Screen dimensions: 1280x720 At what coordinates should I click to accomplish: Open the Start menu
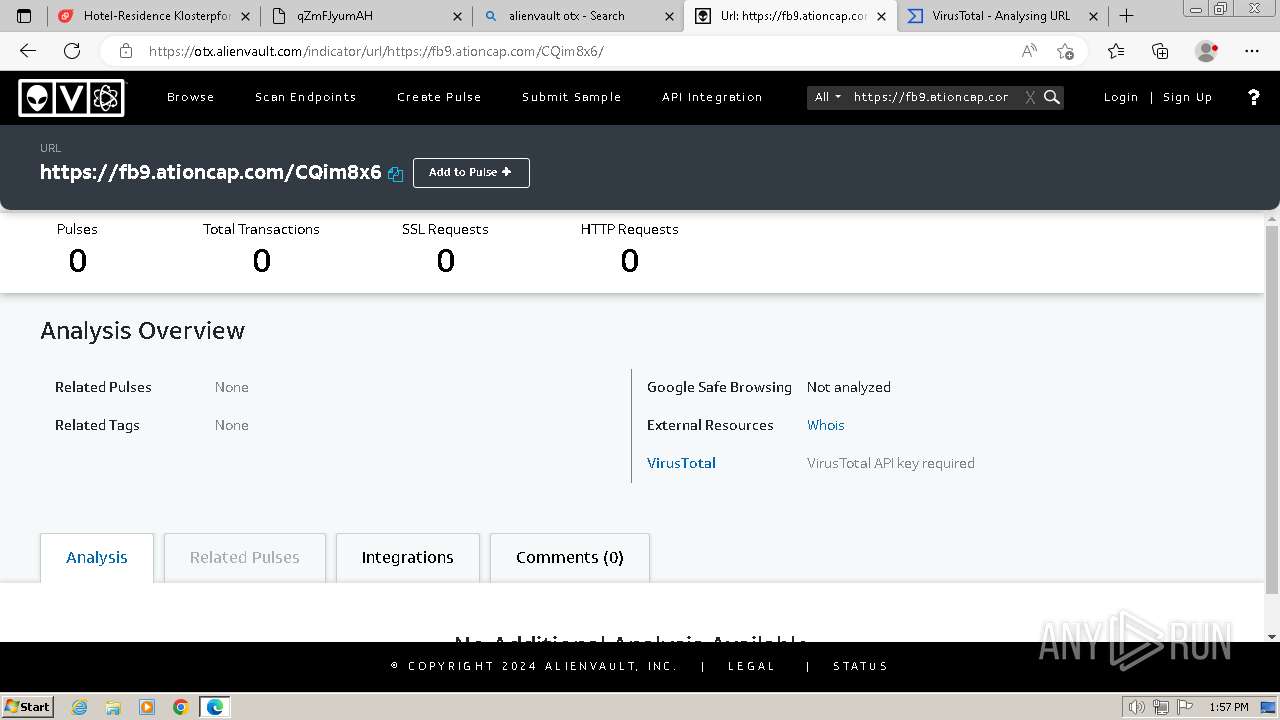[27, 707]
